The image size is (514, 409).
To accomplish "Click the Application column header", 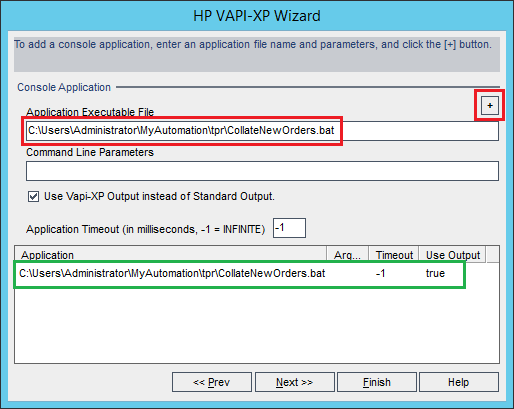I will [x=170, y=255].
